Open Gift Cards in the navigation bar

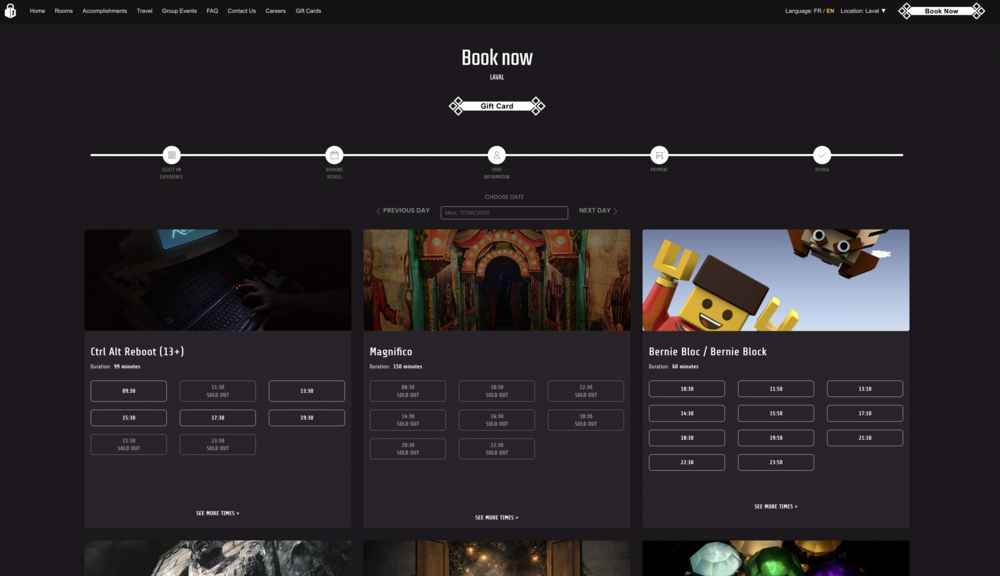point(308,11)
